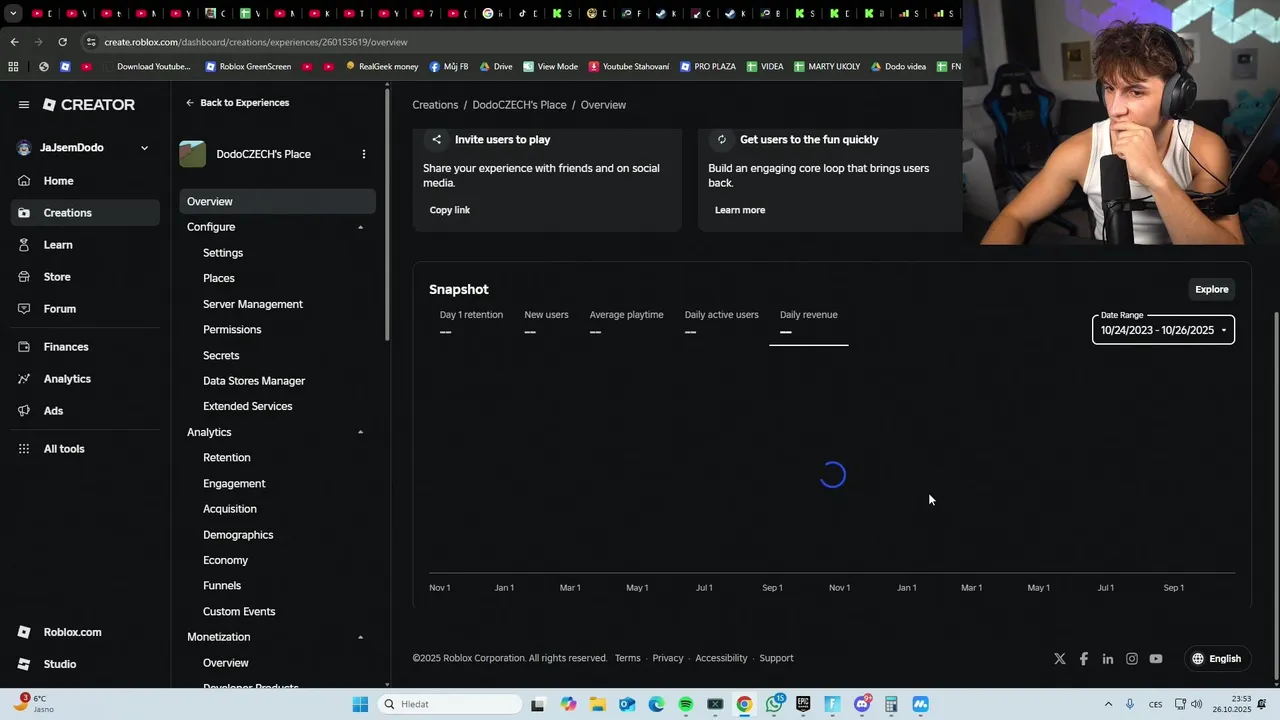This screenshot has height=720, width=1280.
Task: Open Custom Events analytics
Action: (x=239, y=612)
